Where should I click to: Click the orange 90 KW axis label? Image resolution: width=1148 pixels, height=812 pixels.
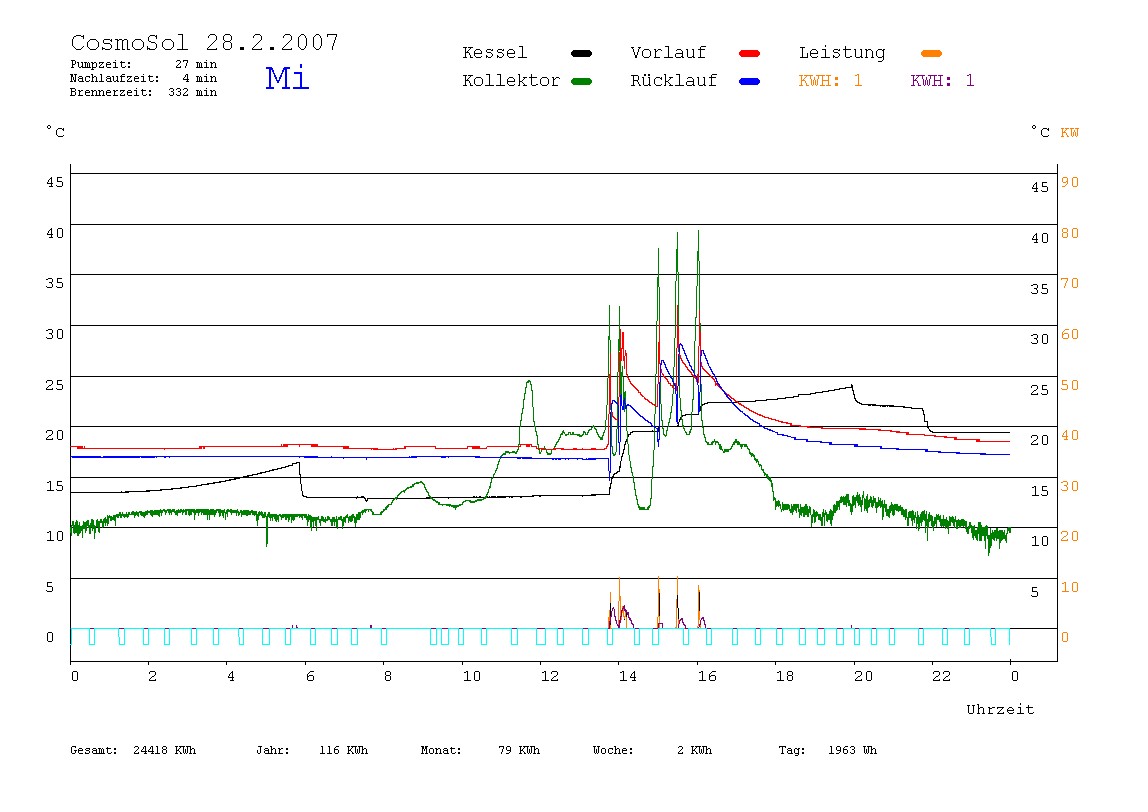[x=1070, y=182]
